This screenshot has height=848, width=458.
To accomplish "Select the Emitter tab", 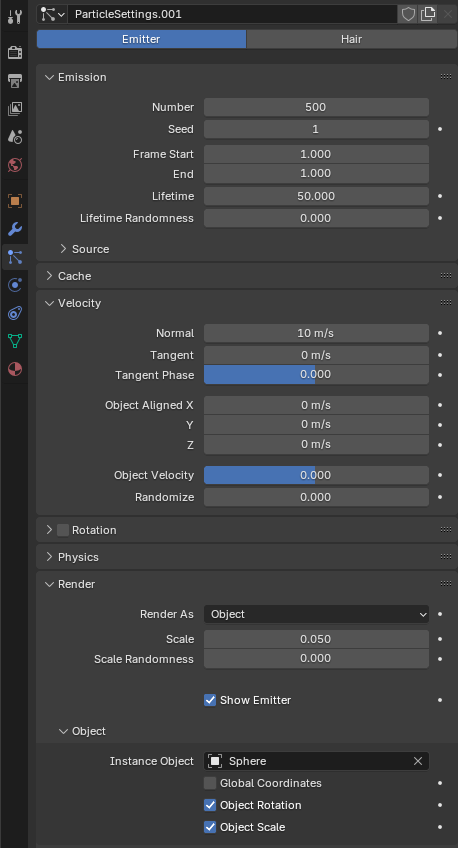I will click(141, 39).
